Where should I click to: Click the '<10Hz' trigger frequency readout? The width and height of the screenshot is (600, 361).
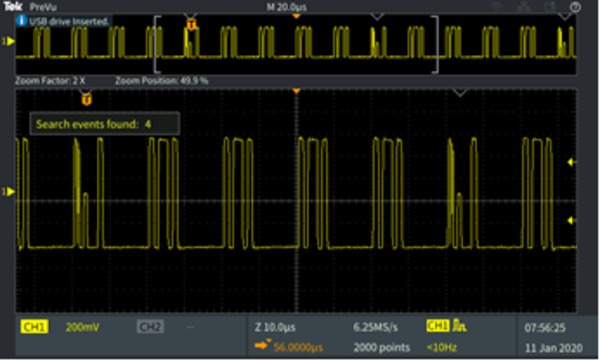click(x=442, y=347)
